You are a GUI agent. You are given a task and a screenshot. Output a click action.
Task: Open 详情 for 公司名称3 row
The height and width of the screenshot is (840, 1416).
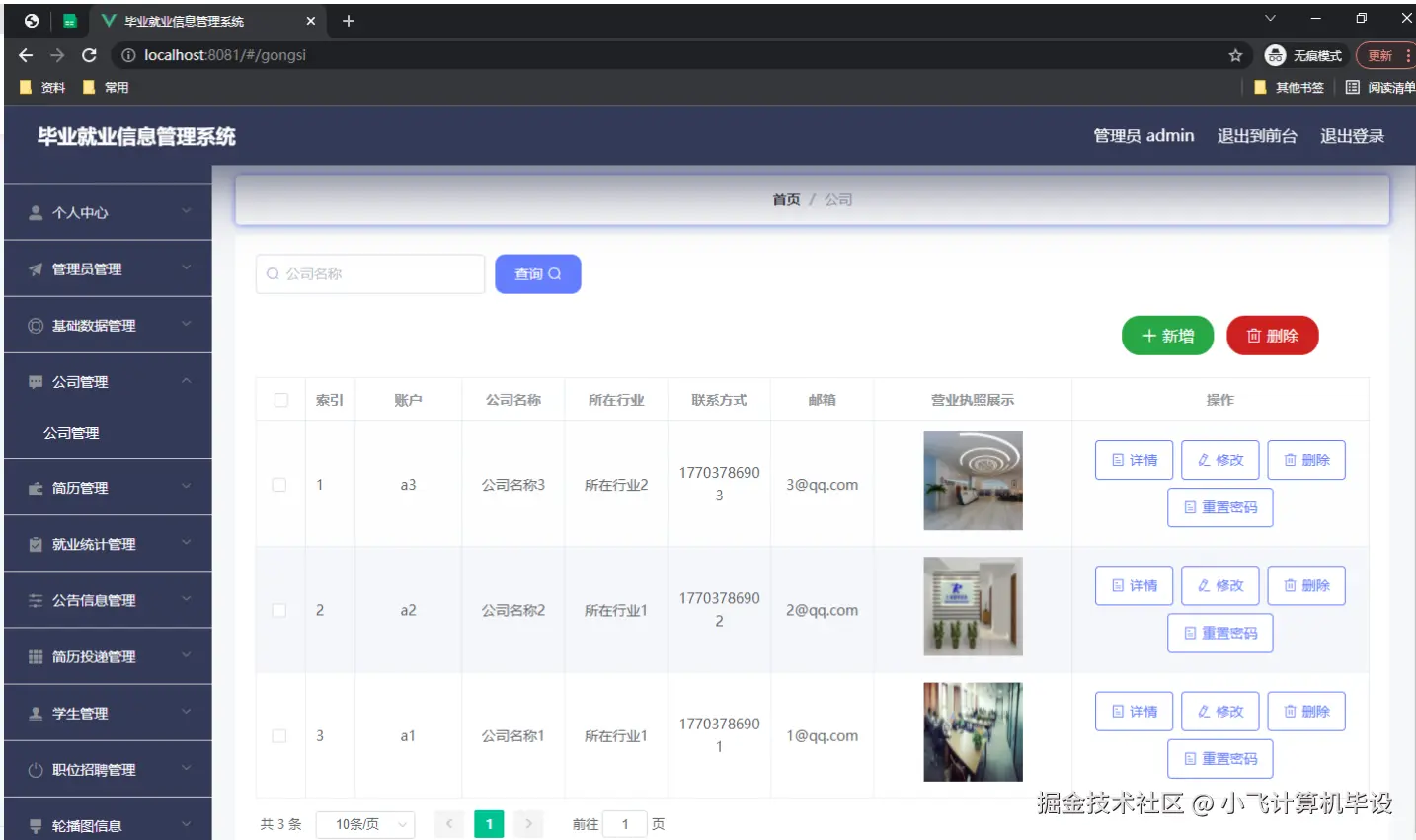1134,460
